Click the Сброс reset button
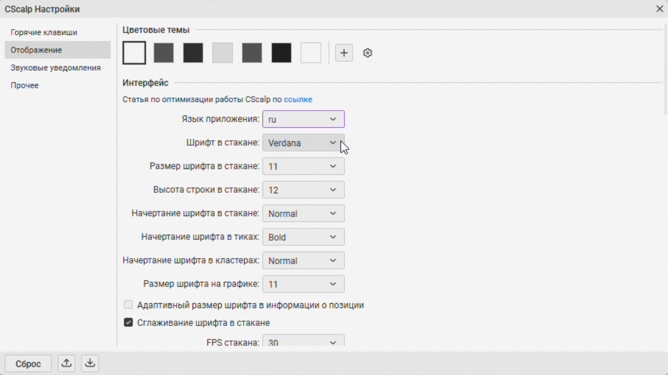 [28, 363]
